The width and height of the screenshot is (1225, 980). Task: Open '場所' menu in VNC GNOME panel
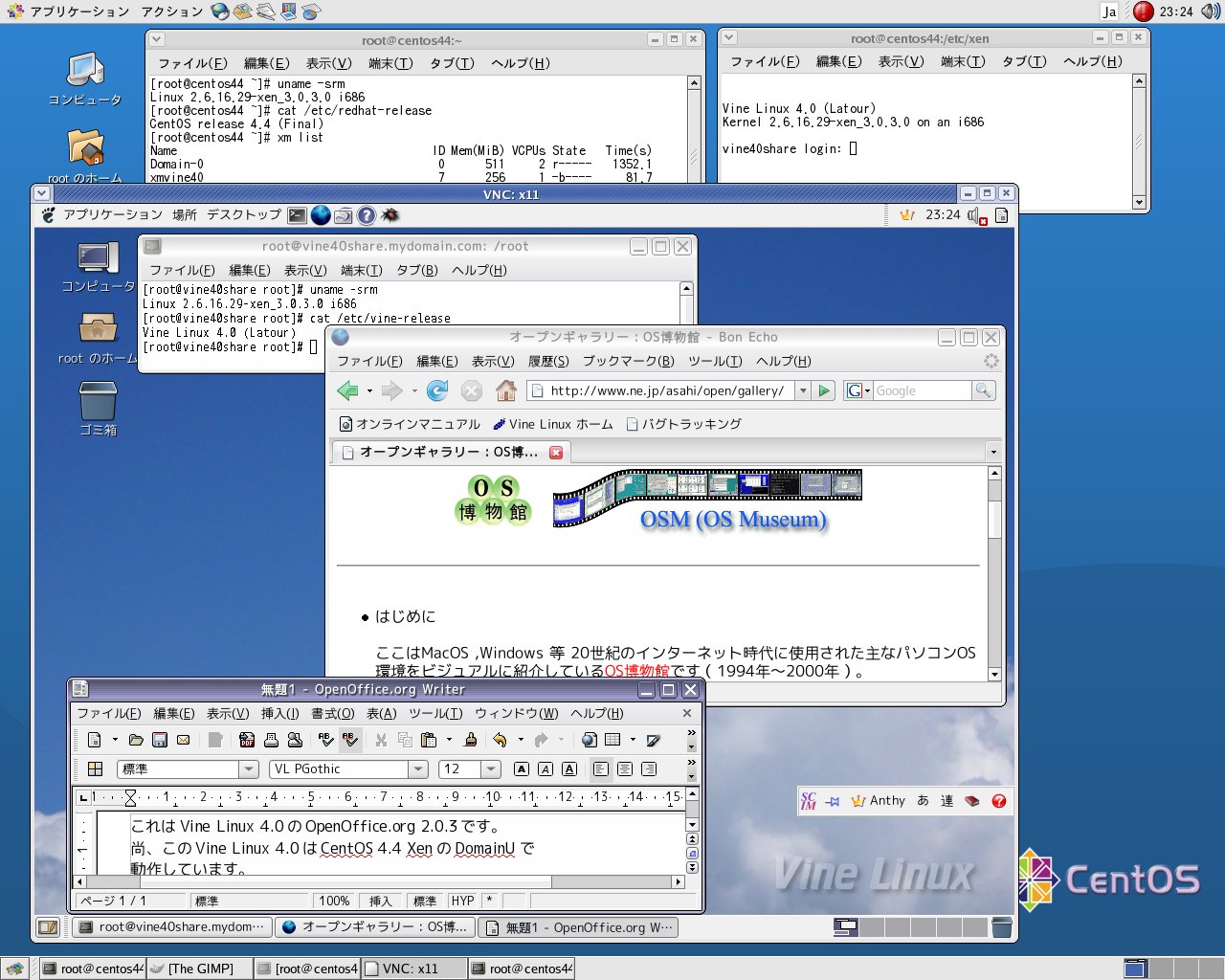pos(185,215)
